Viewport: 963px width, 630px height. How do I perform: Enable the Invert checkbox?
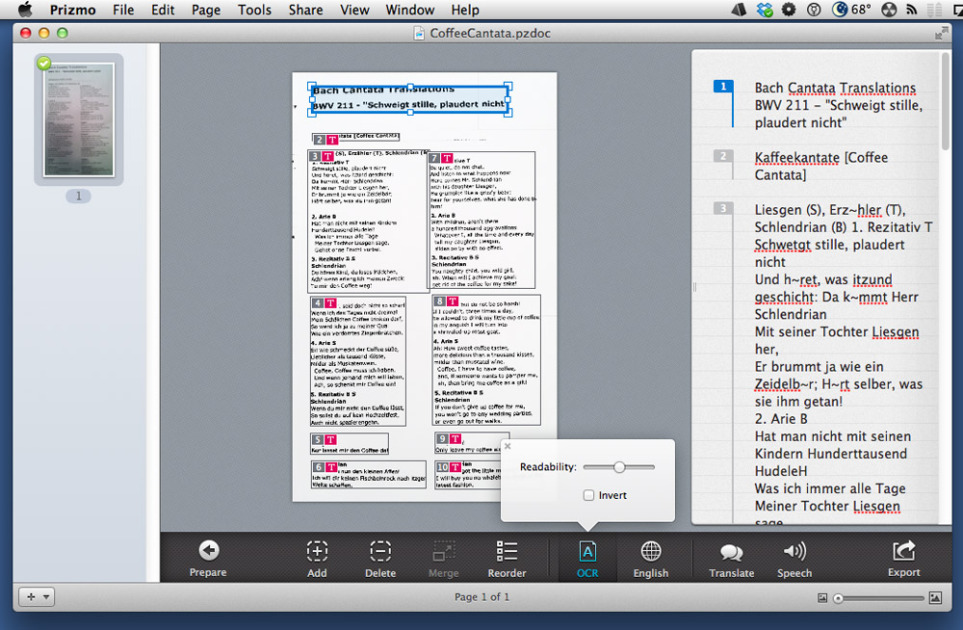(x=589, y=495)
